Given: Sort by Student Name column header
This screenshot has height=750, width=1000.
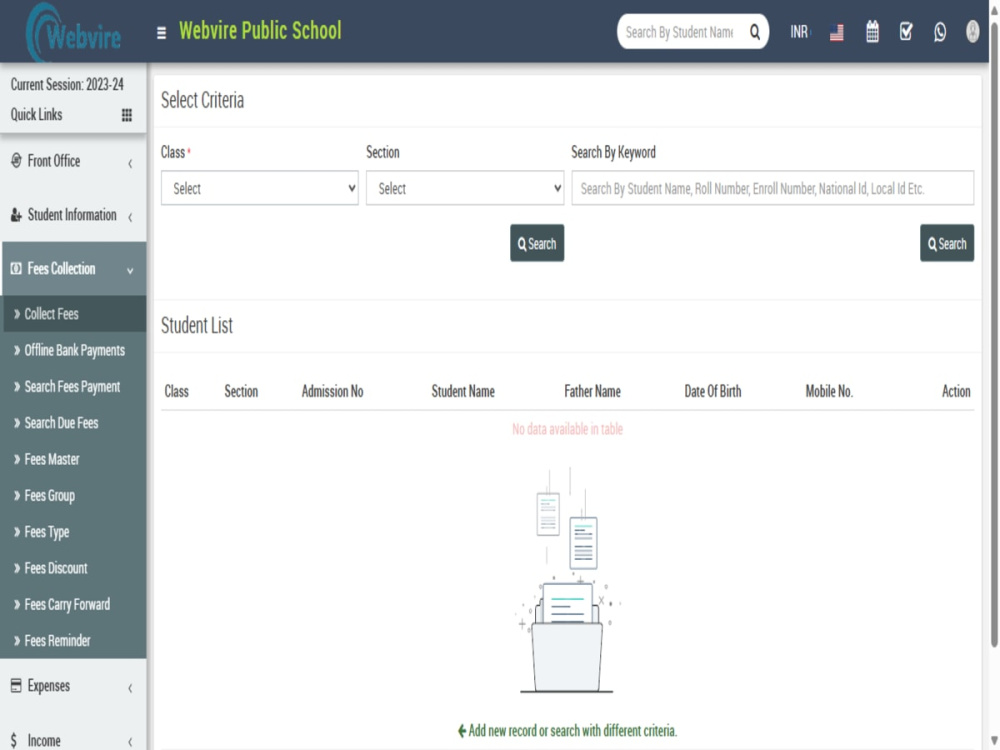Looking at the screenshot, I should pos(463,392).
